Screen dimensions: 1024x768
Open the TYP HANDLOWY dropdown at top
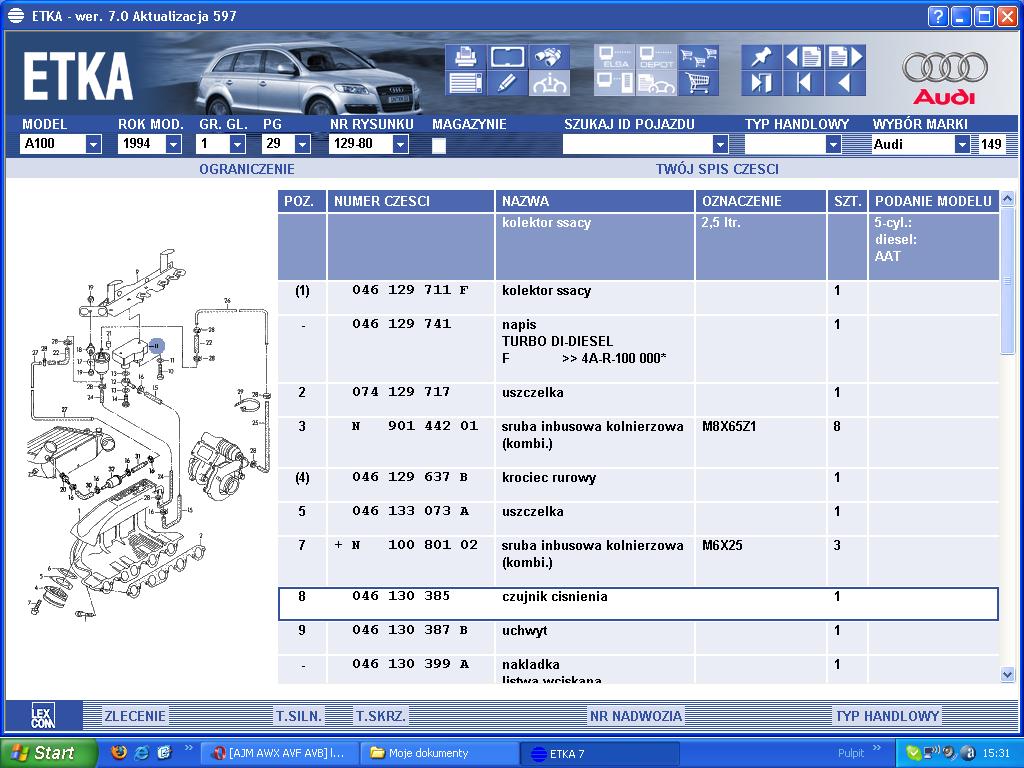[833, 144]
